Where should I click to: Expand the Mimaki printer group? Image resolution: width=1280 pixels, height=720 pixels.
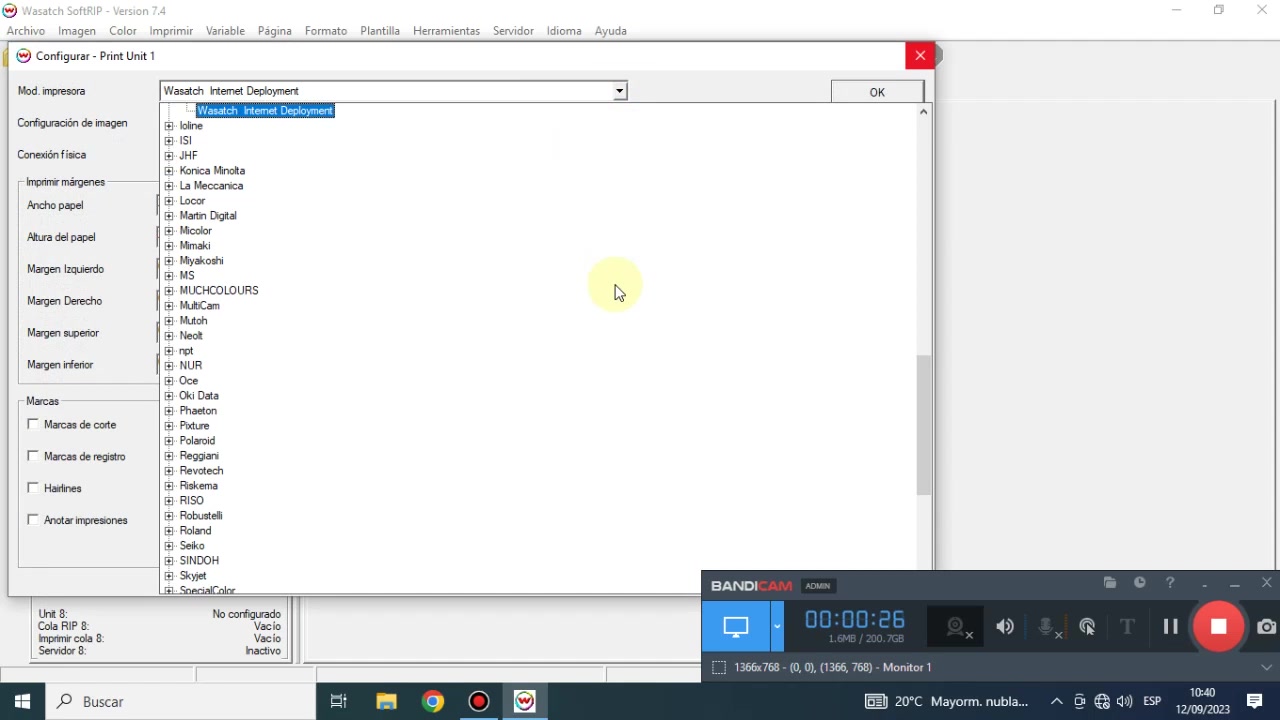pos(169,246)
